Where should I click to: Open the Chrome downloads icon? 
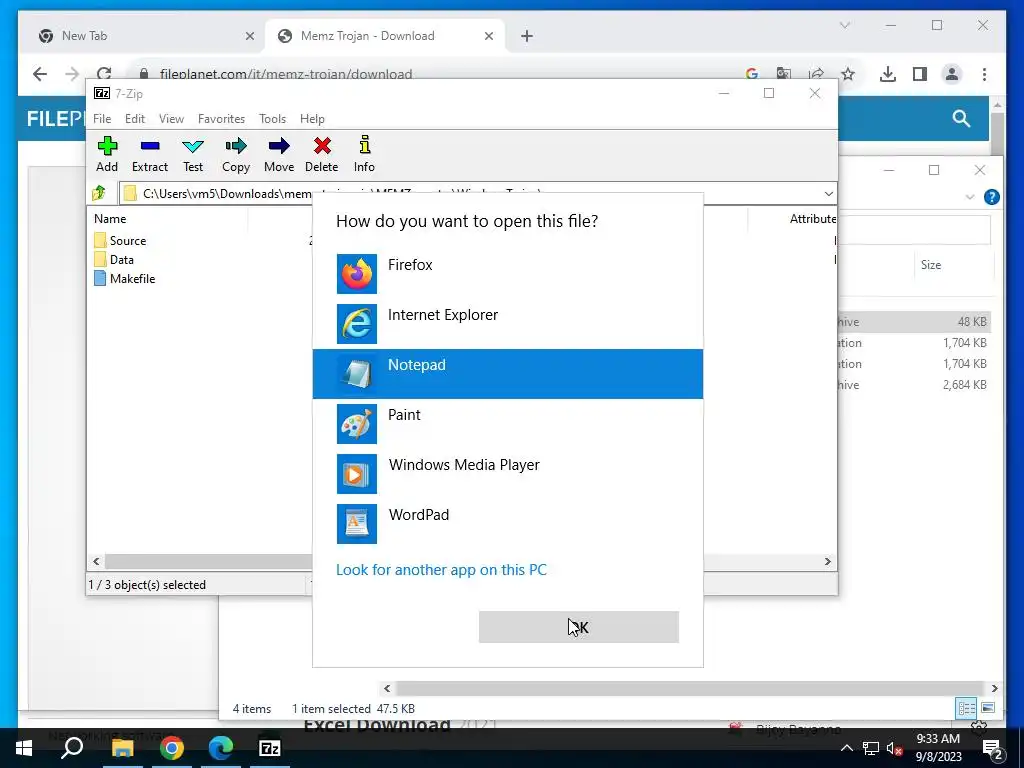pyautogui.click(x=888, y=74)
